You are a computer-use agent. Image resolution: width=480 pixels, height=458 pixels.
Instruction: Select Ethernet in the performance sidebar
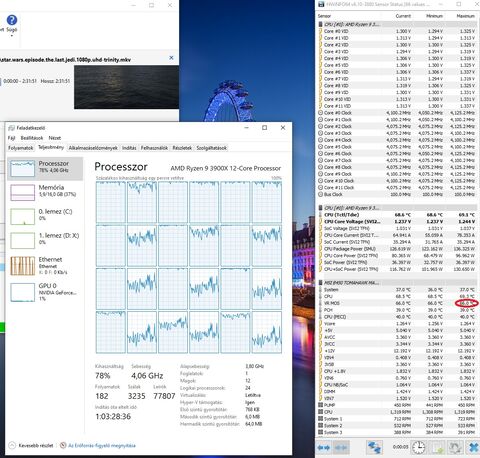pos(45,265)
